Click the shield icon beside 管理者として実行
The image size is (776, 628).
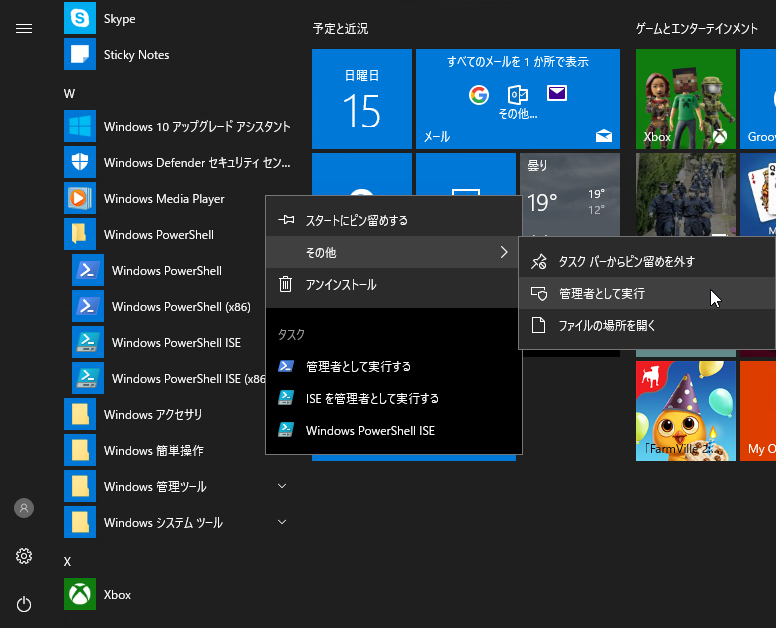click(x=538, y=293)
